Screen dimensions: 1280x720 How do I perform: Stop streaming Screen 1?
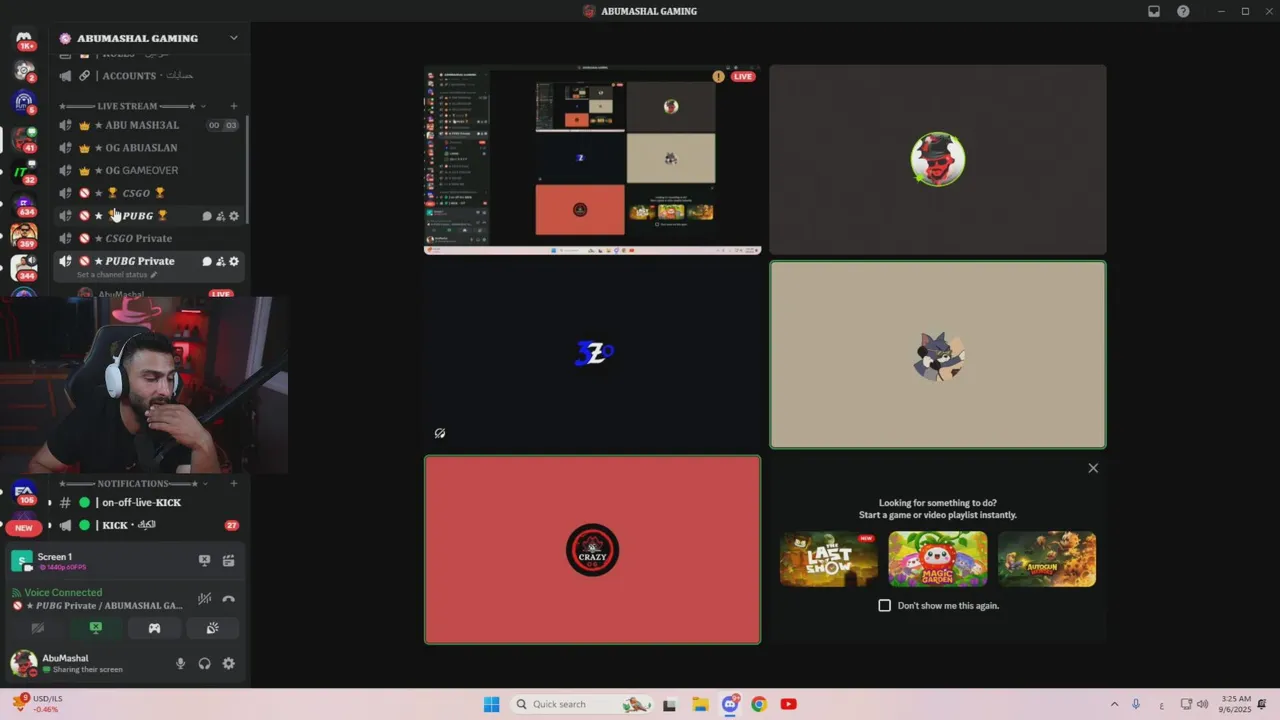tap(205, 561)
